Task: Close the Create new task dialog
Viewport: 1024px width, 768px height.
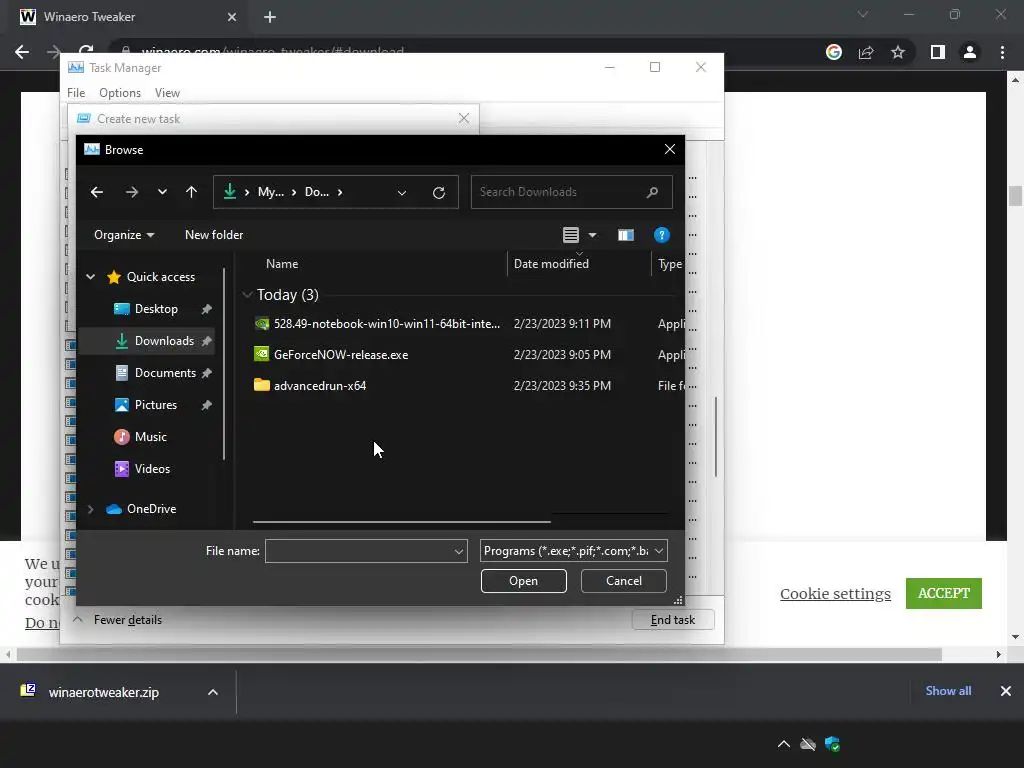Action: 464,118
